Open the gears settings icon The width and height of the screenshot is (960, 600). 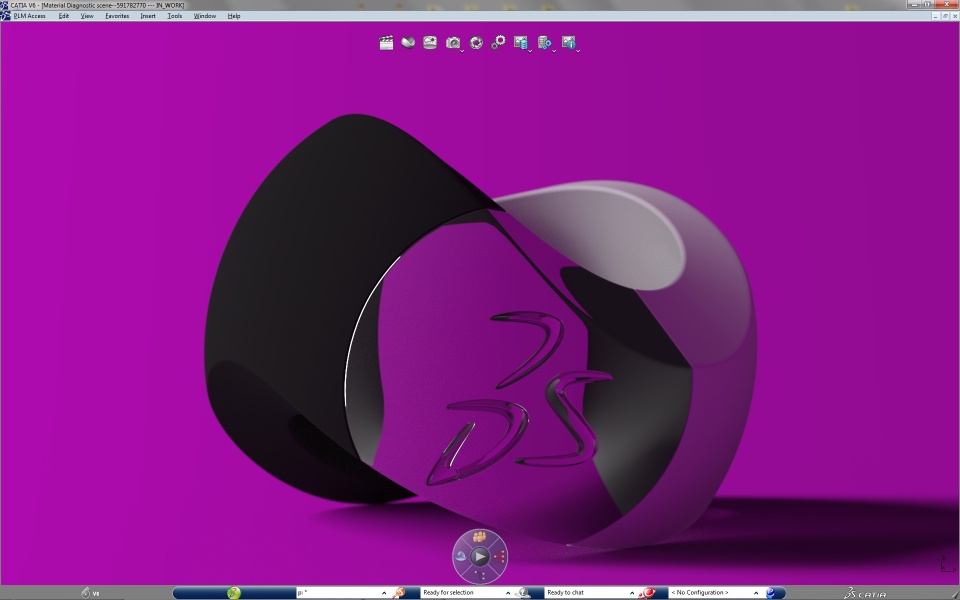click(x=498, y=42)
